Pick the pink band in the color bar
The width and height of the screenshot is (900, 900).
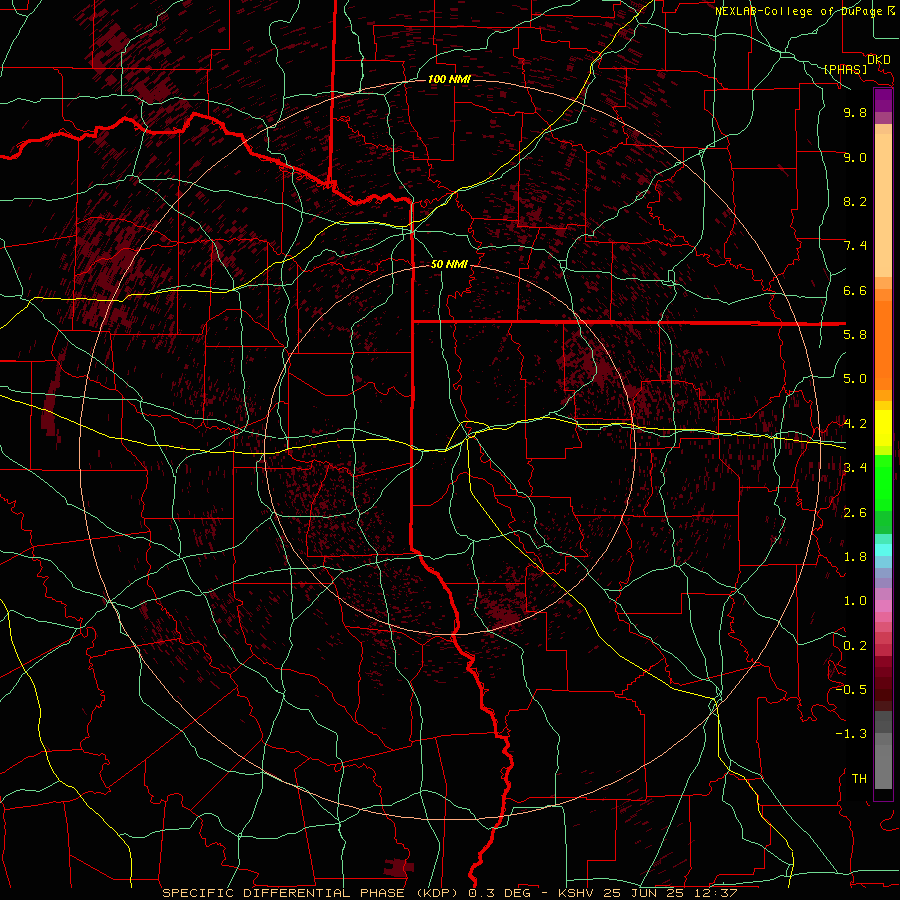(883, 606)
